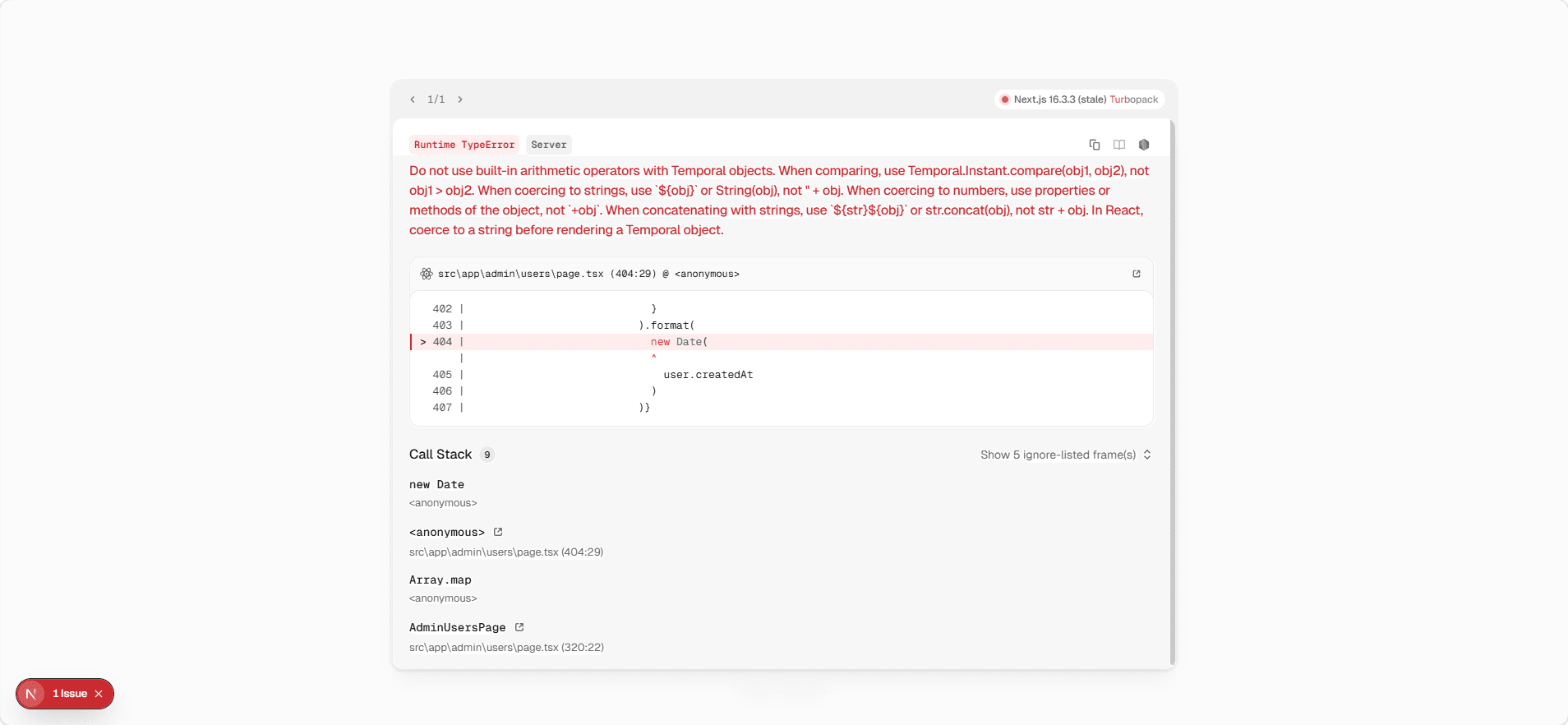Viewport: 1568px width, 725px height.
Task: Go to the previous error arrow
Action: point(413,99)
